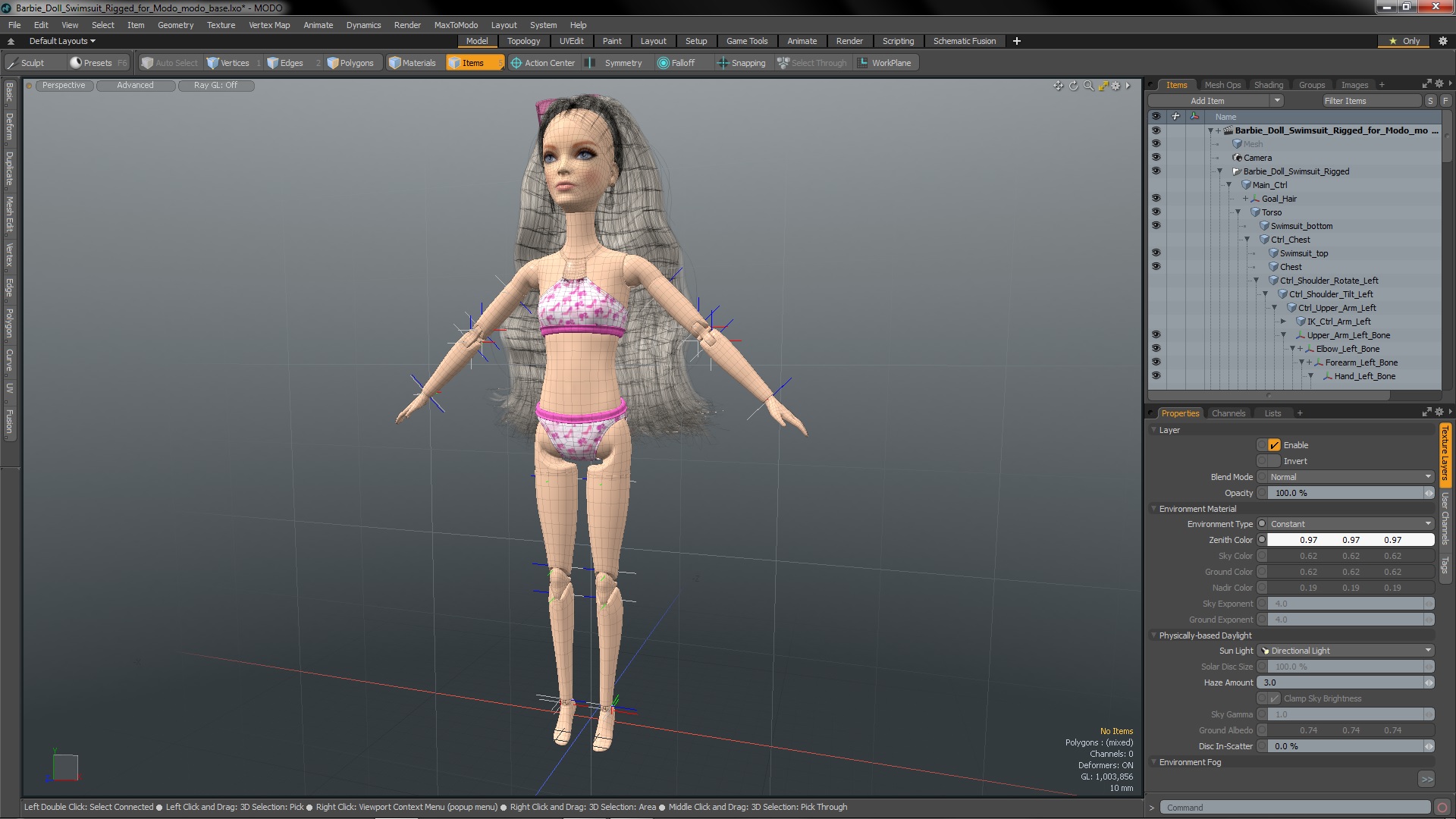Click the S filter button in Items panel
Screen dimensions: 1456x819
point(1430,101)
